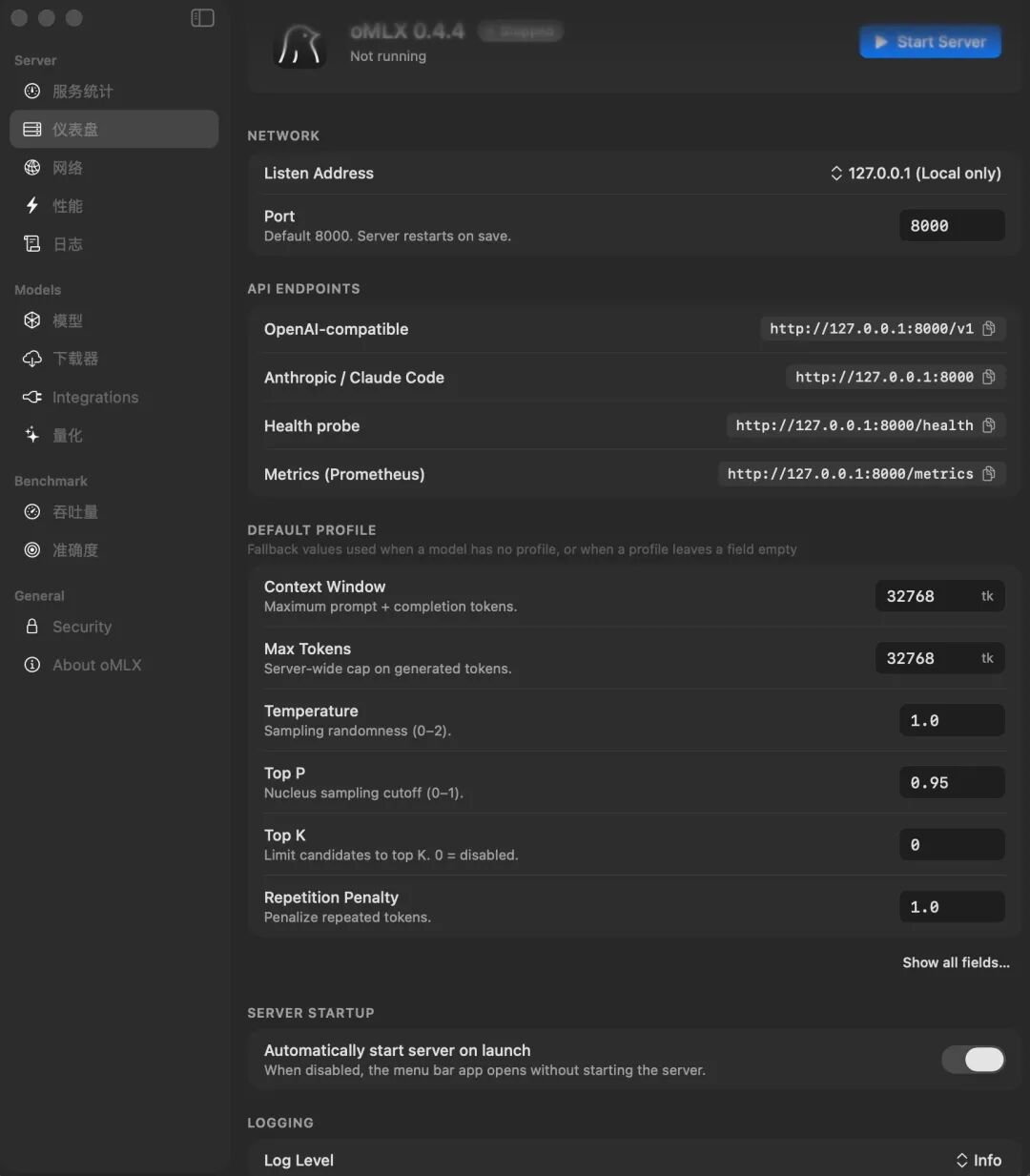Screen dimensions: 1030x1176
Task: Click the Top K value field
Action: point(952,844)
